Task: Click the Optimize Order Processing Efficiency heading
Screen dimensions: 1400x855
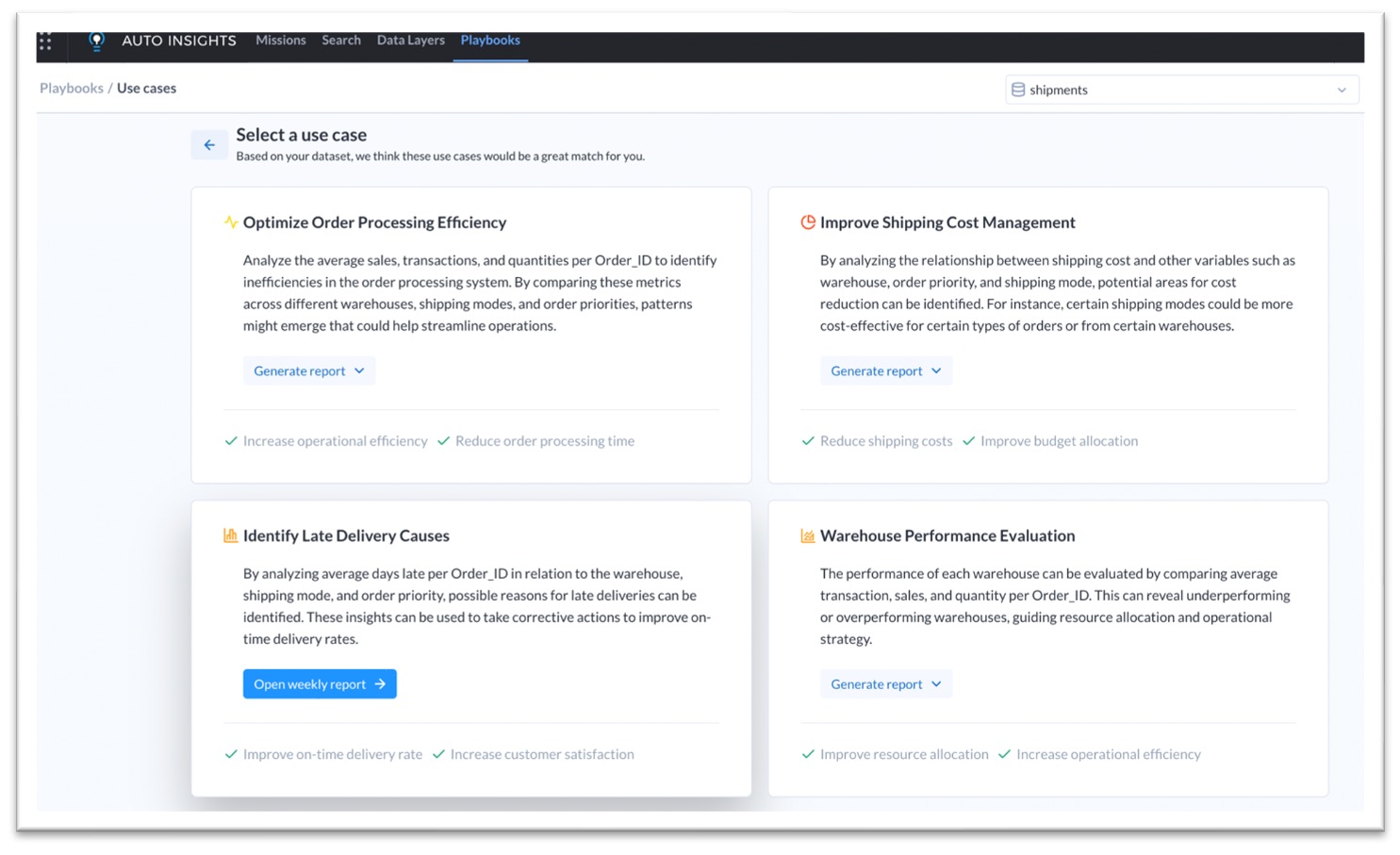Action: (374, 222)
